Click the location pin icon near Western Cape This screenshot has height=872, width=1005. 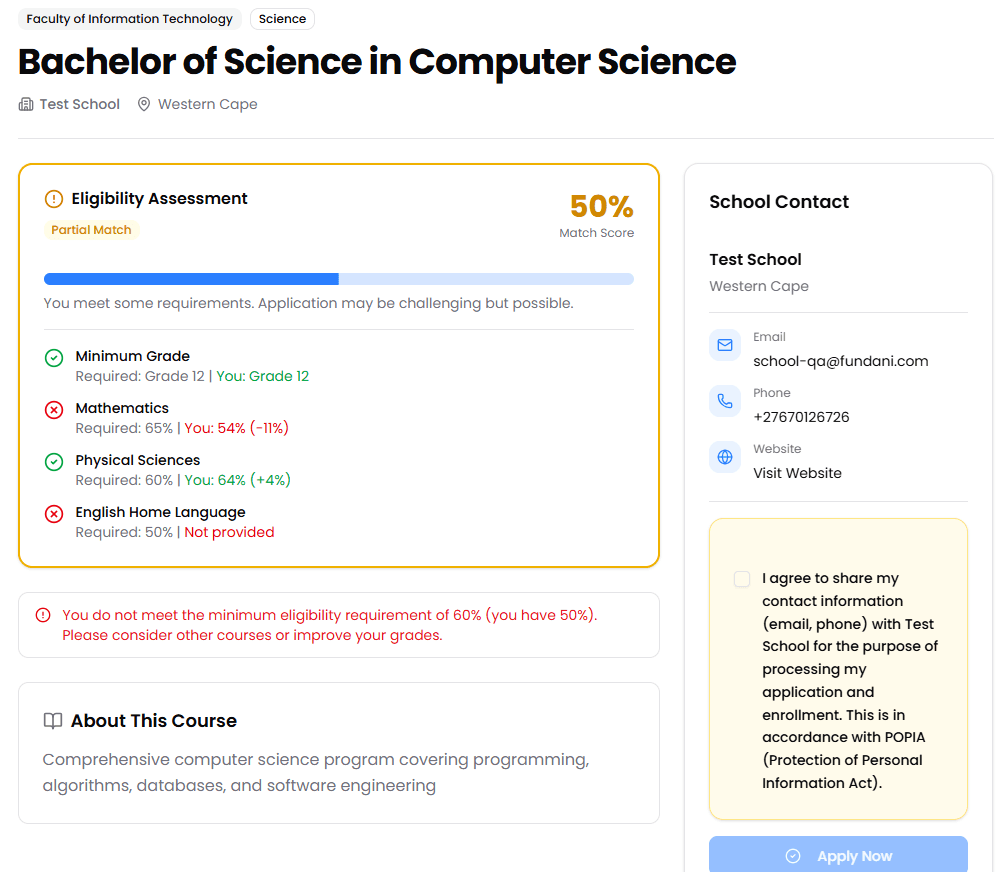144,104
